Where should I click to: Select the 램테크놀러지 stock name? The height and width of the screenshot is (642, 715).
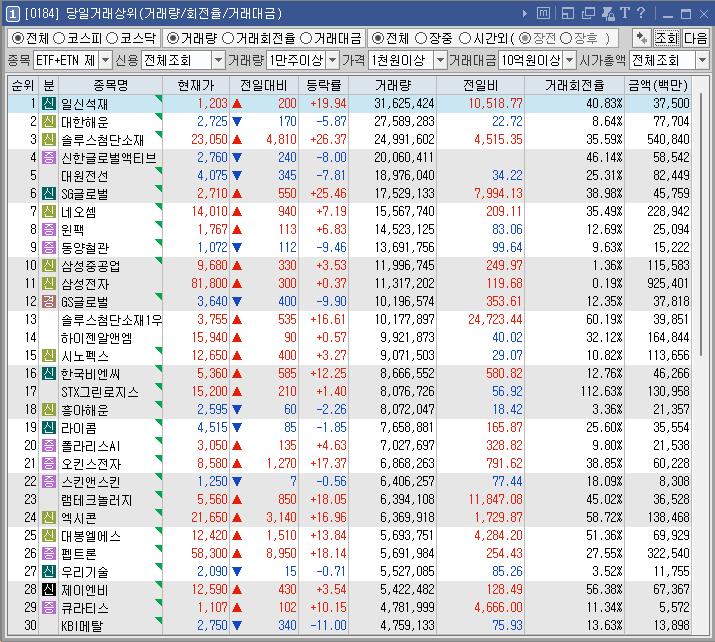pyautogui.click(x=96, y=500)
